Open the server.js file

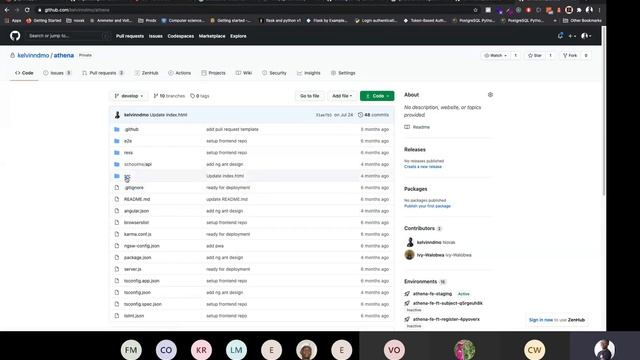point(133,269)
